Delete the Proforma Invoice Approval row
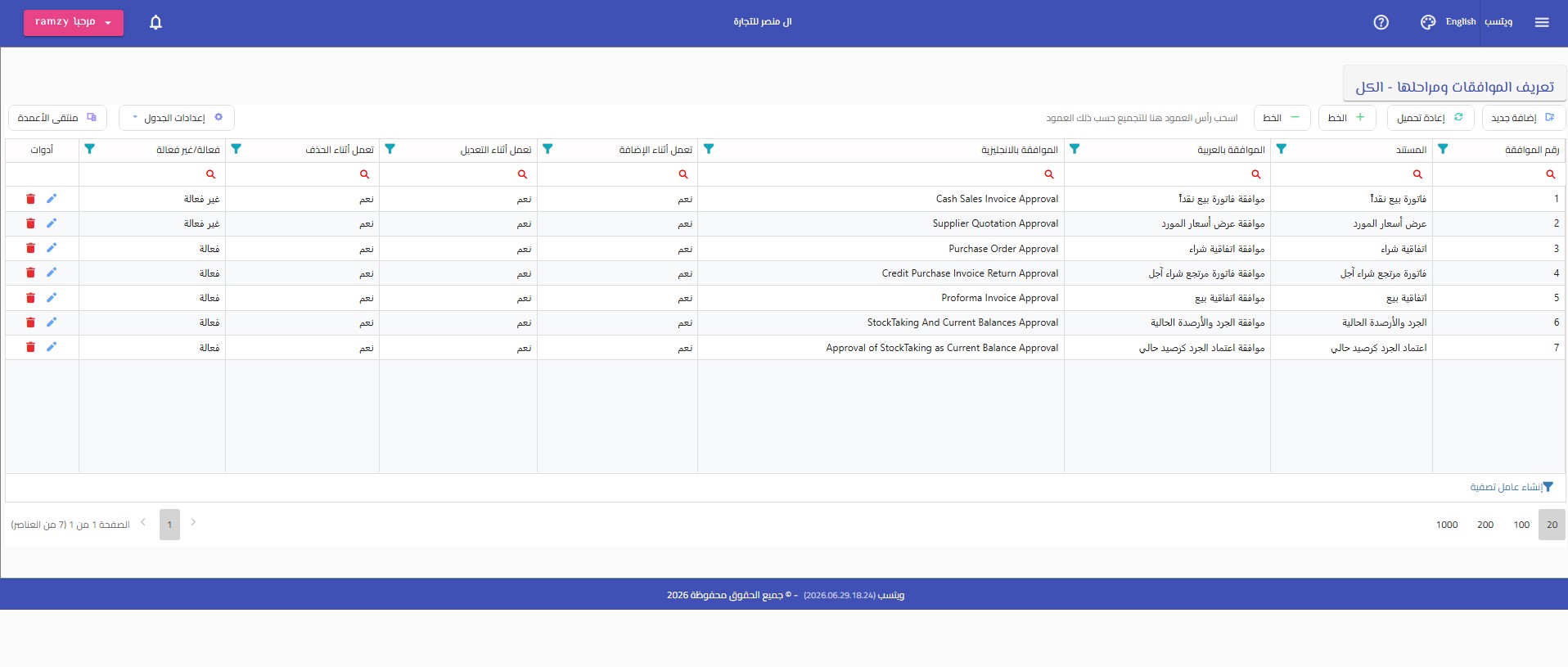This screenshot has height=667, width=1568. 30,298
